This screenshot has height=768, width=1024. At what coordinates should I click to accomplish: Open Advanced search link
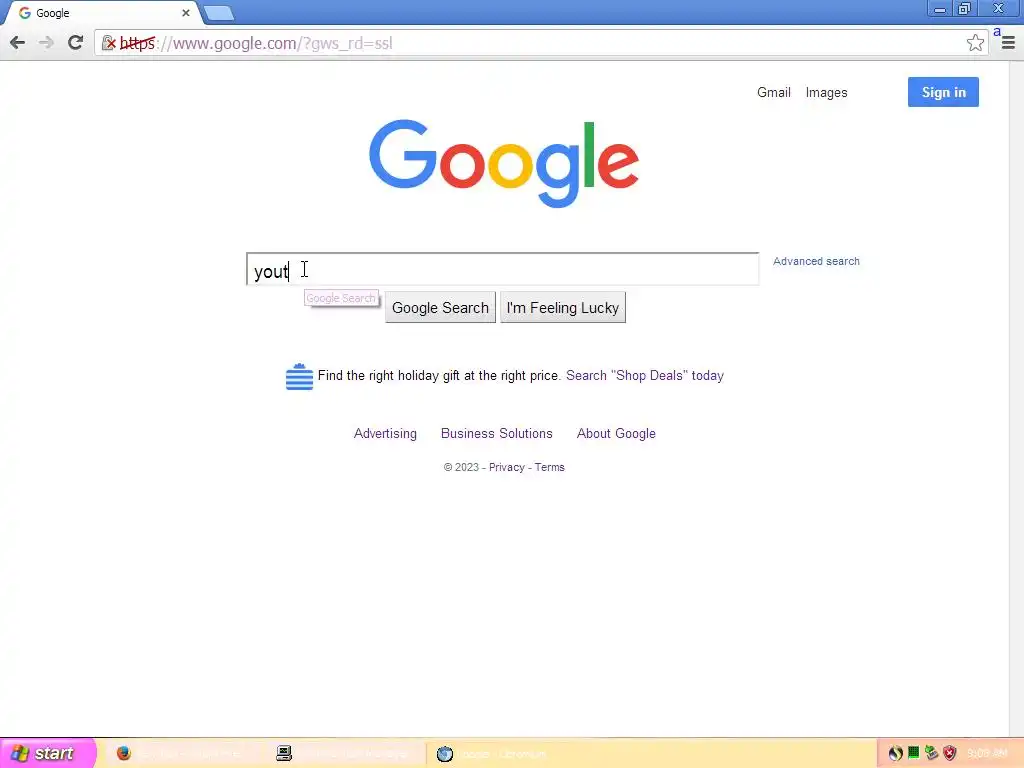[816, 261]
